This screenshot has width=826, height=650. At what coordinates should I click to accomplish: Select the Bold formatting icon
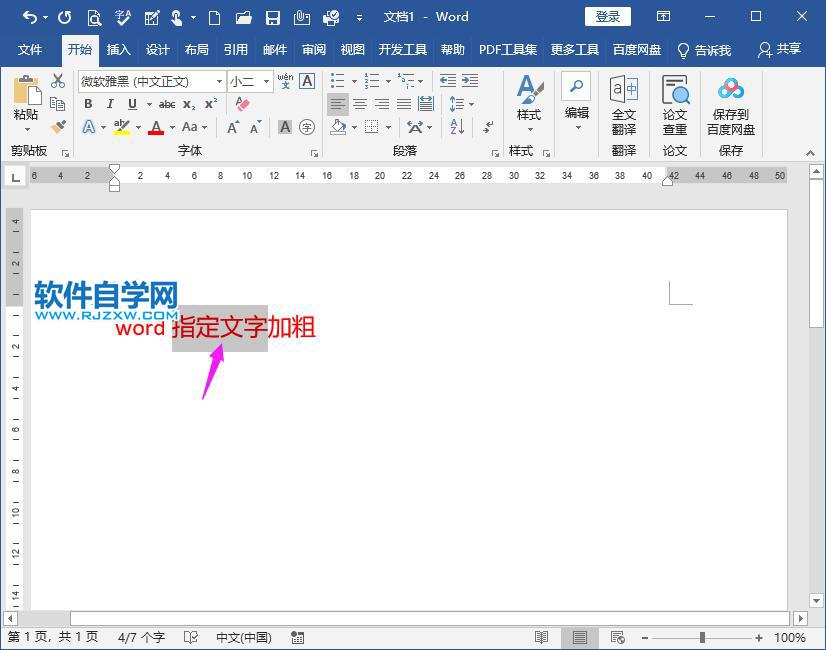(88, 104)
